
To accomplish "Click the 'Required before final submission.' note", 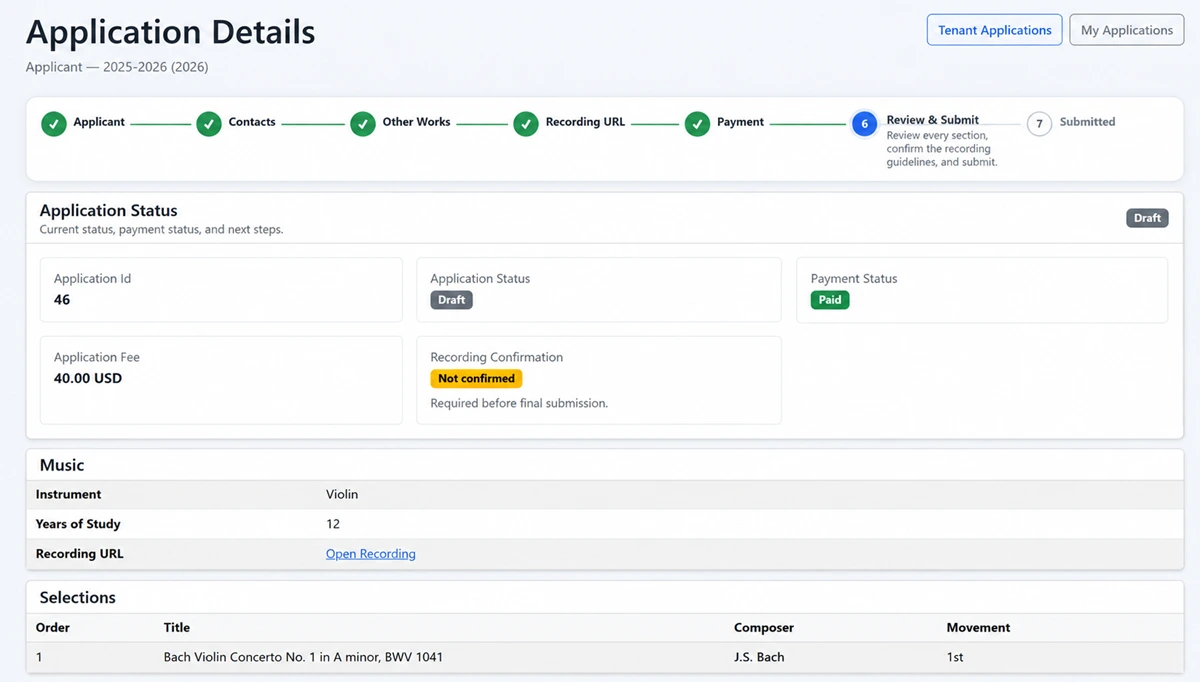I will tap(519, 404).
